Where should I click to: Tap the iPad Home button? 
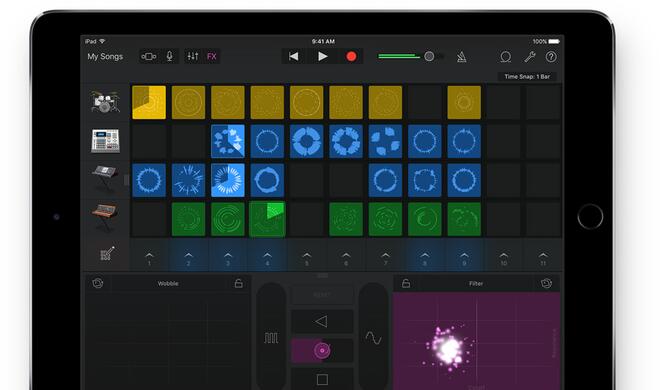pyautogui.click(x=590, y=217)
